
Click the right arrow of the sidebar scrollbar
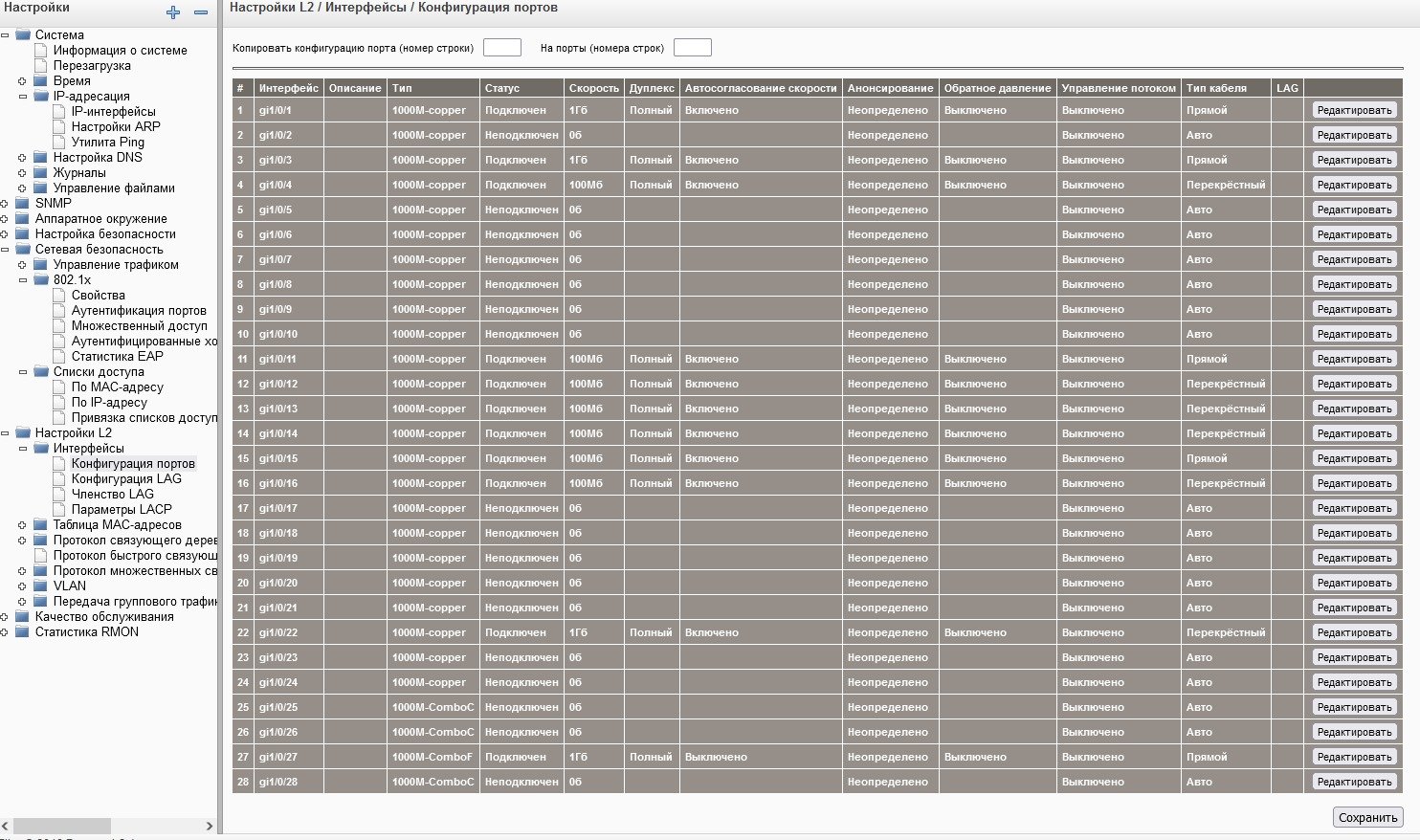point(210,826)
